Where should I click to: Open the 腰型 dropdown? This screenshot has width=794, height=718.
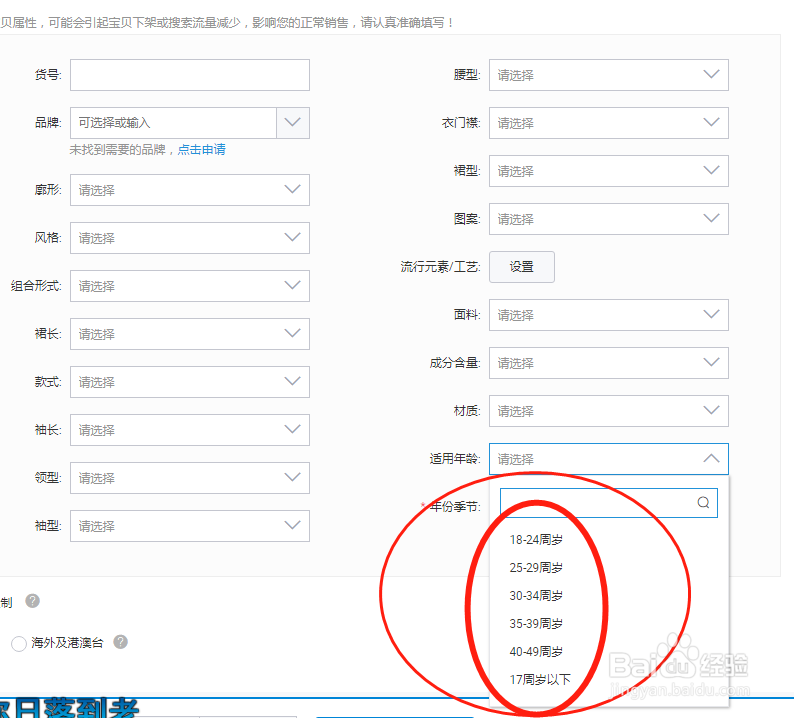click(x=609, y=75)
